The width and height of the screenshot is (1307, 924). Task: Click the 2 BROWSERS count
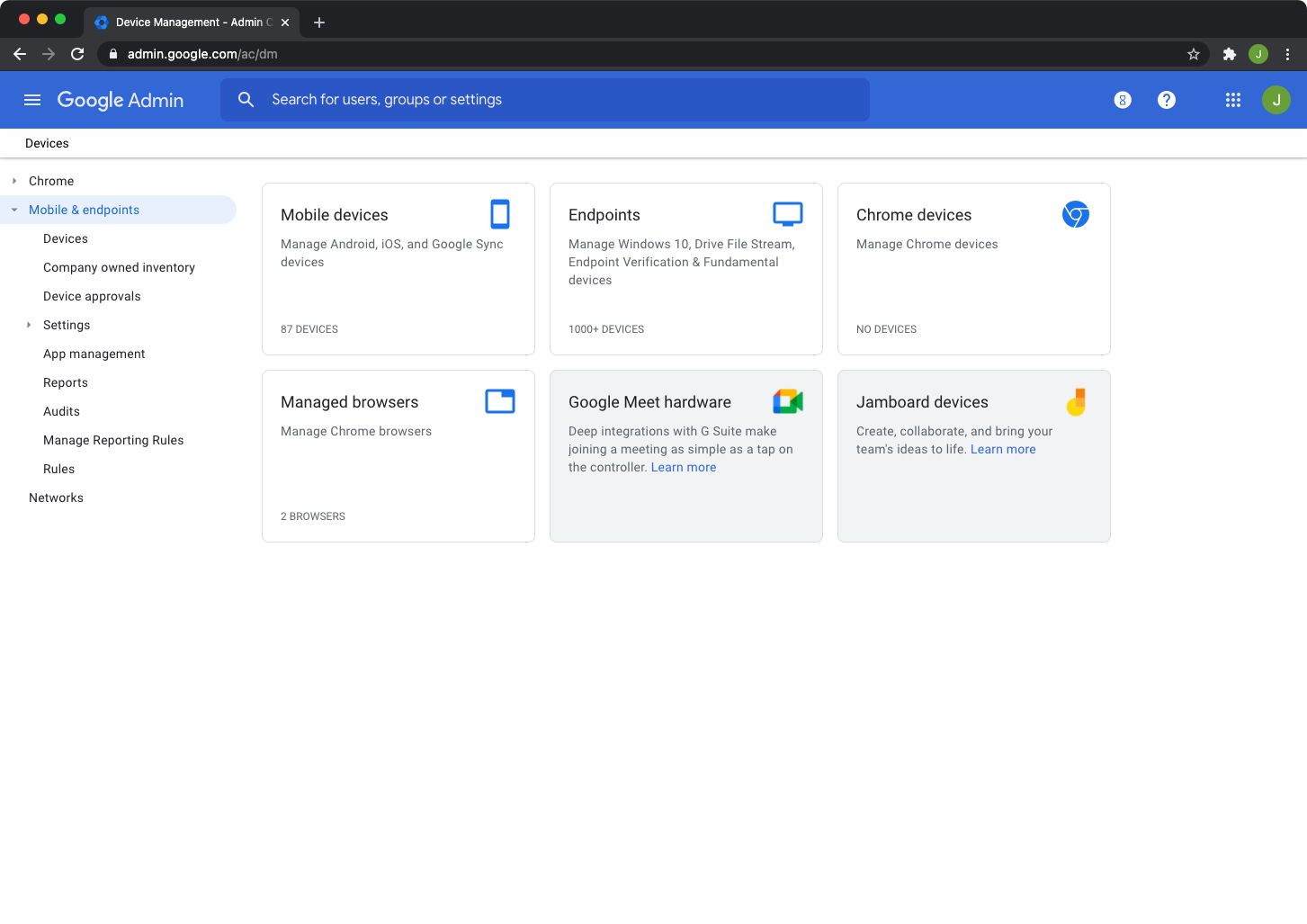point(313,516)
